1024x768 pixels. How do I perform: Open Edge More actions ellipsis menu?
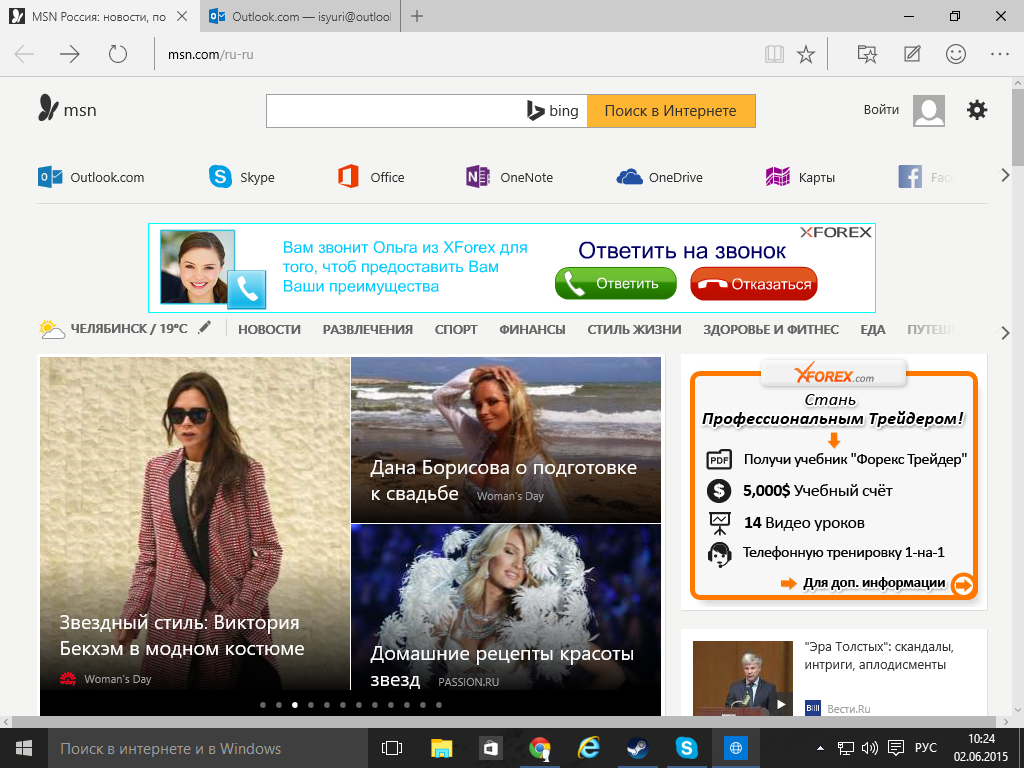999,54
